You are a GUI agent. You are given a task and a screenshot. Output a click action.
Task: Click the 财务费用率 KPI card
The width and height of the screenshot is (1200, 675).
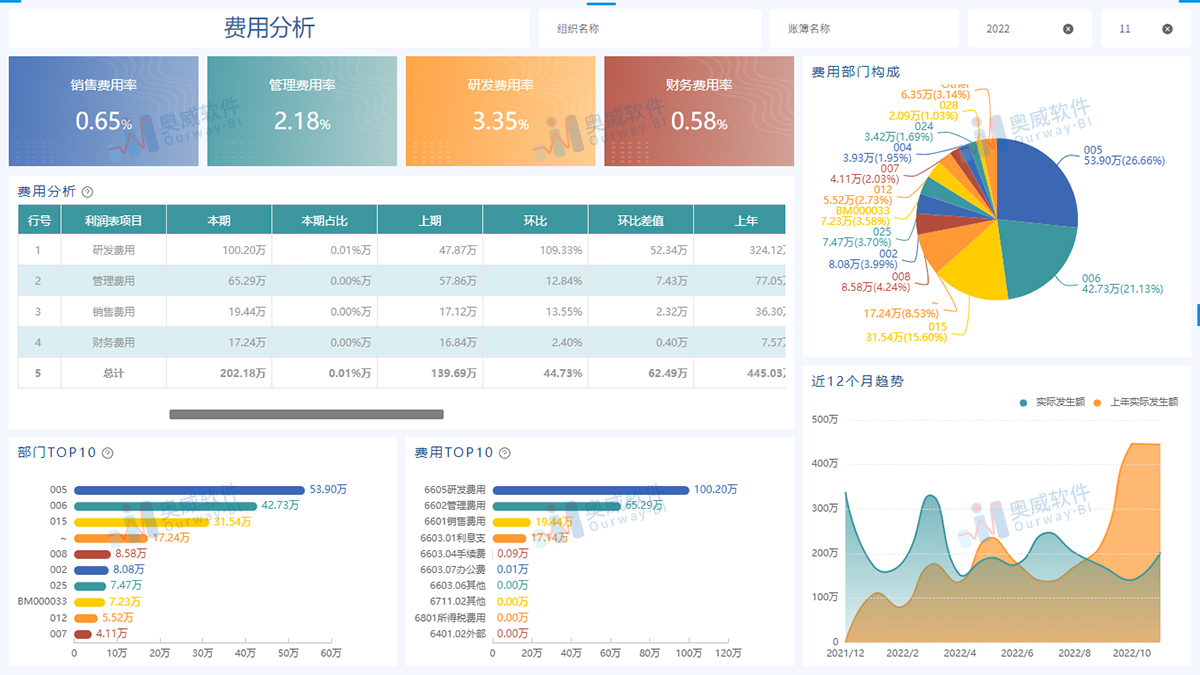(699, 110)
